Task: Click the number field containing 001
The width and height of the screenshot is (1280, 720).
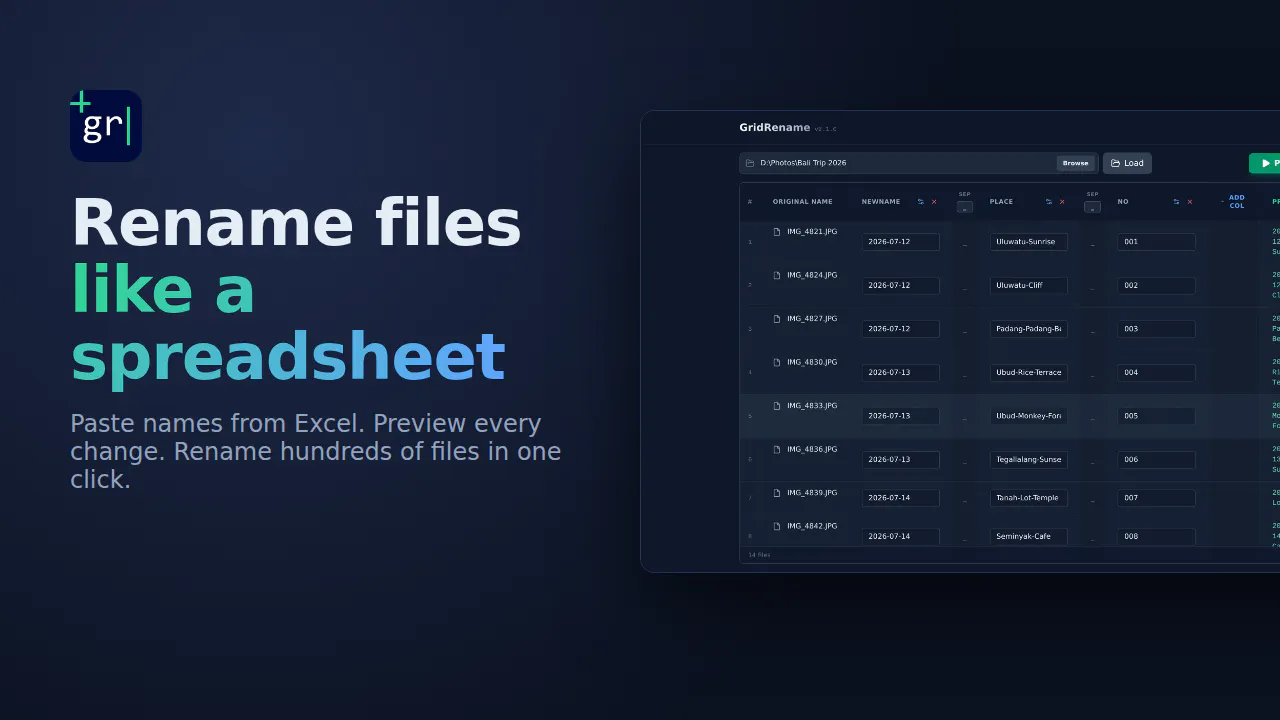Action: tap(1157, 242)
